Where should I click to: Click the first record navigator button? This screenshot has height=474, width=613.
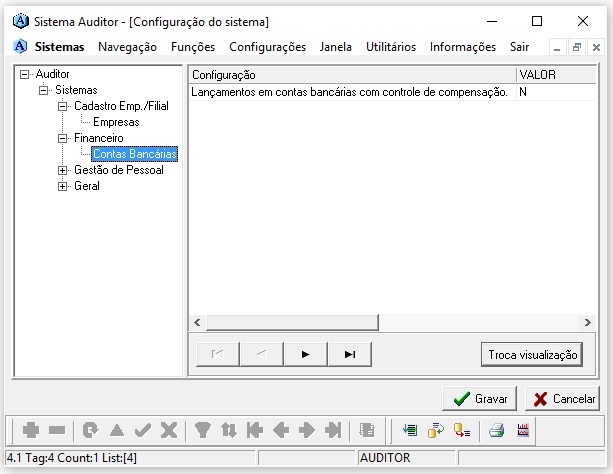click(x=217, y=354)
